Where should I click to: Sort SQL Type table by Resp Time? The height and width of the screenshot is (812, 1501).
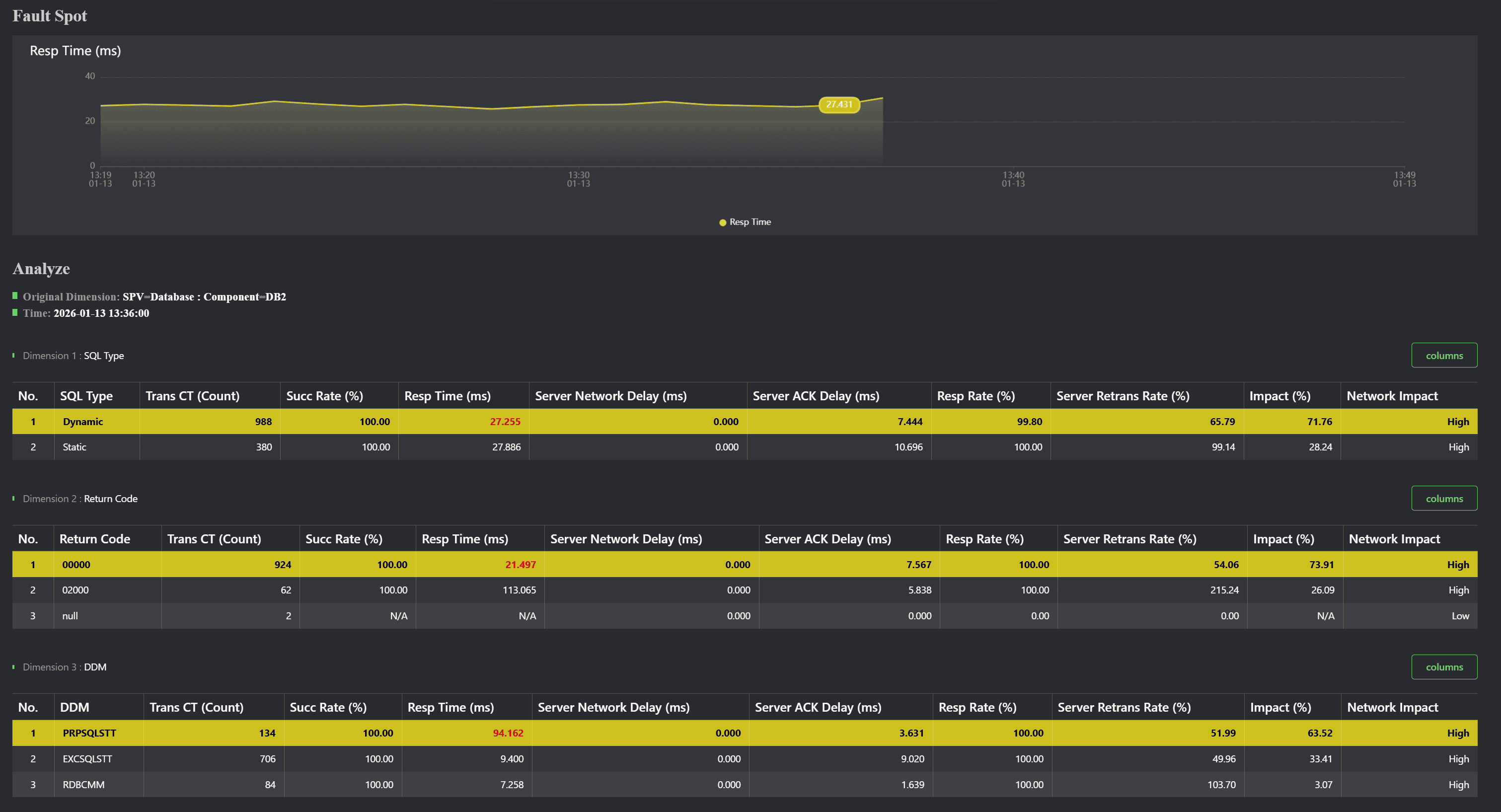click(447, 396)
